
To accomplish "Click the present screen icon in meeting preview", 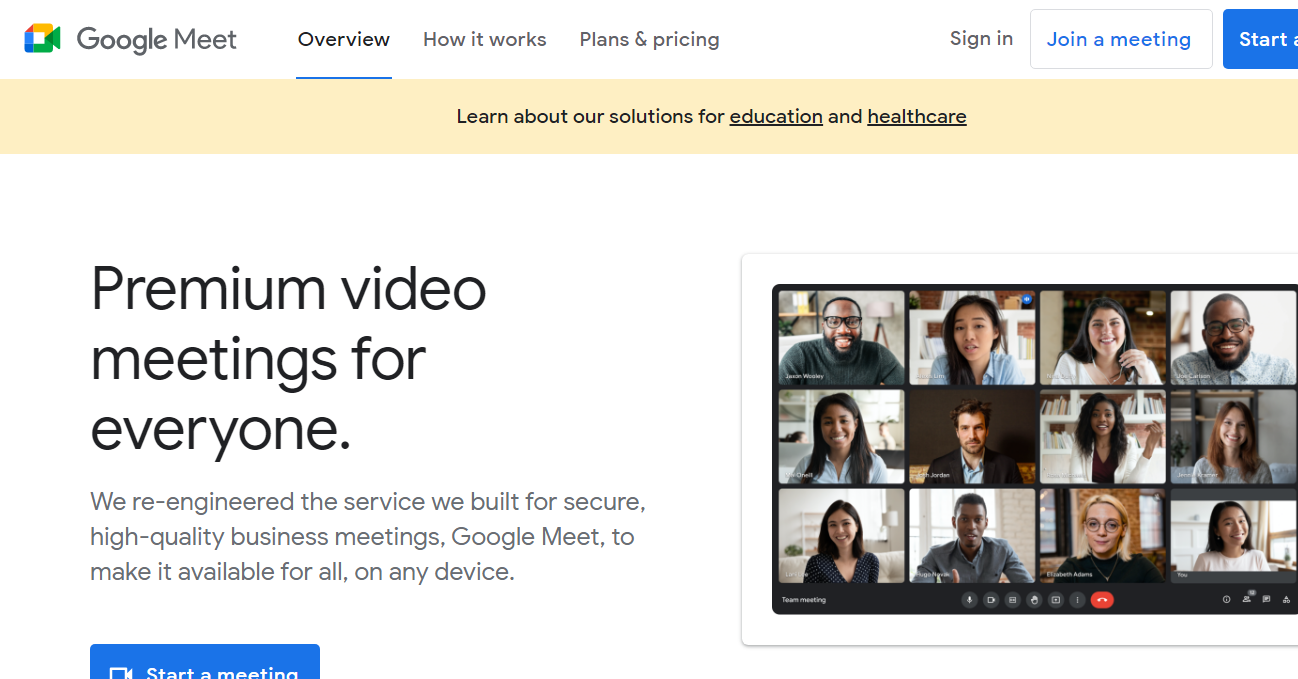I will (x=1055, y=600).
